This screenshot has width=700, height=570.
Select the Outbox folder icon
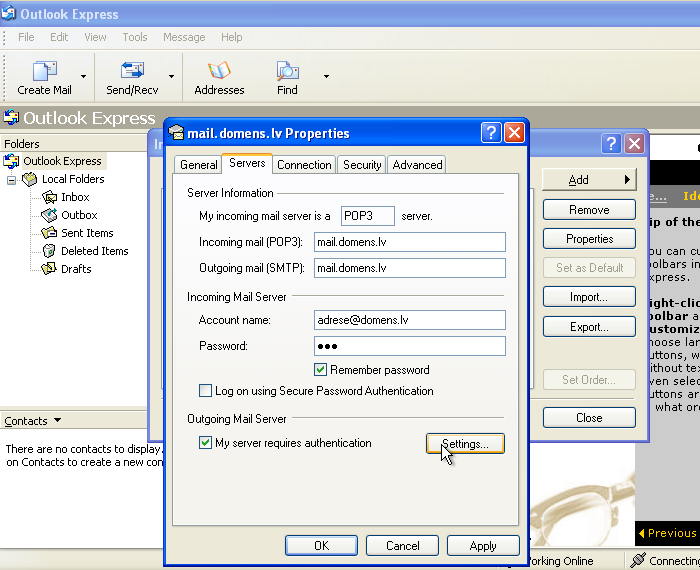click(49, 215)
